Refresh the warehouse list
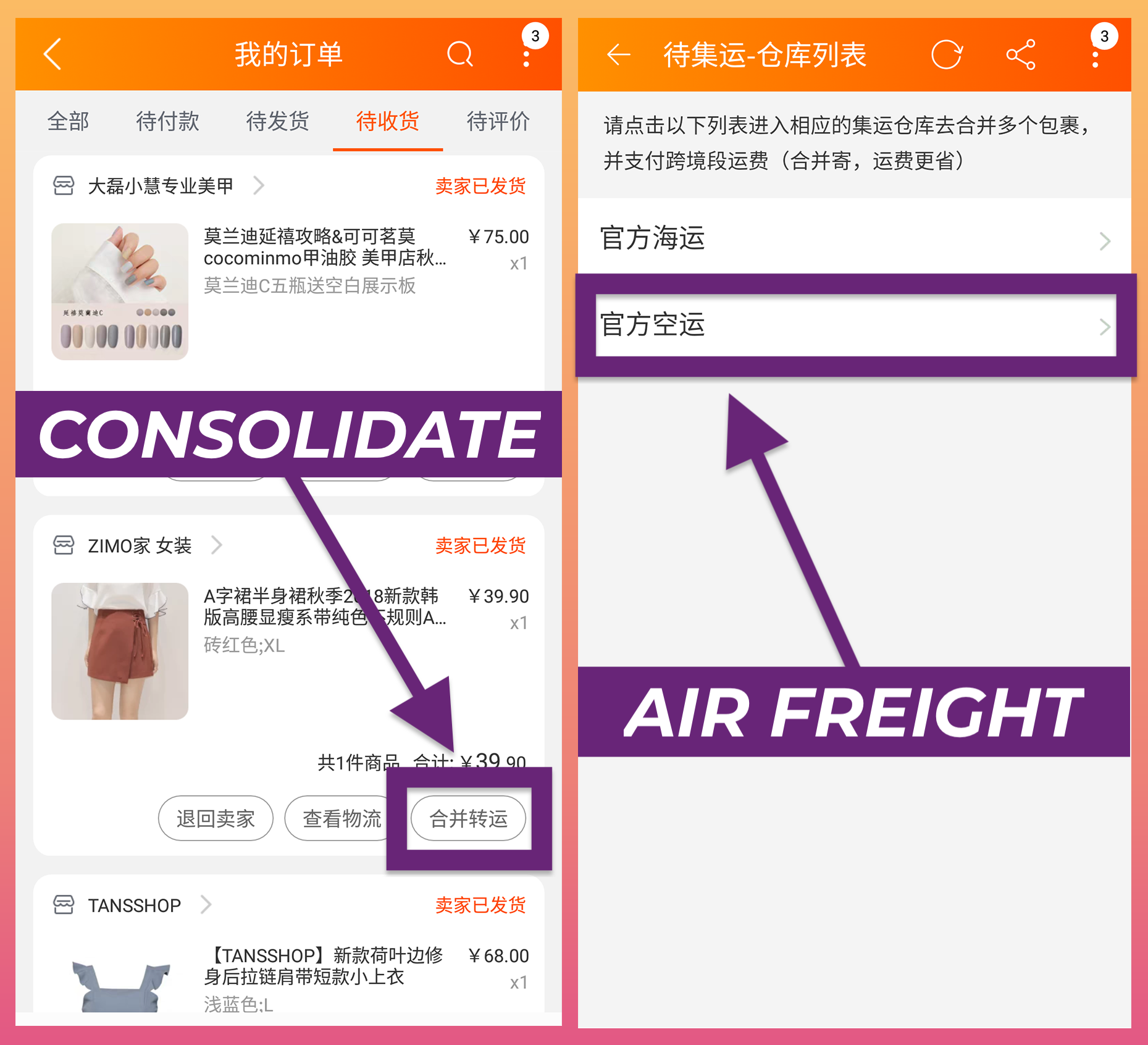1148x1045 pixels. (x=946, y=55)
